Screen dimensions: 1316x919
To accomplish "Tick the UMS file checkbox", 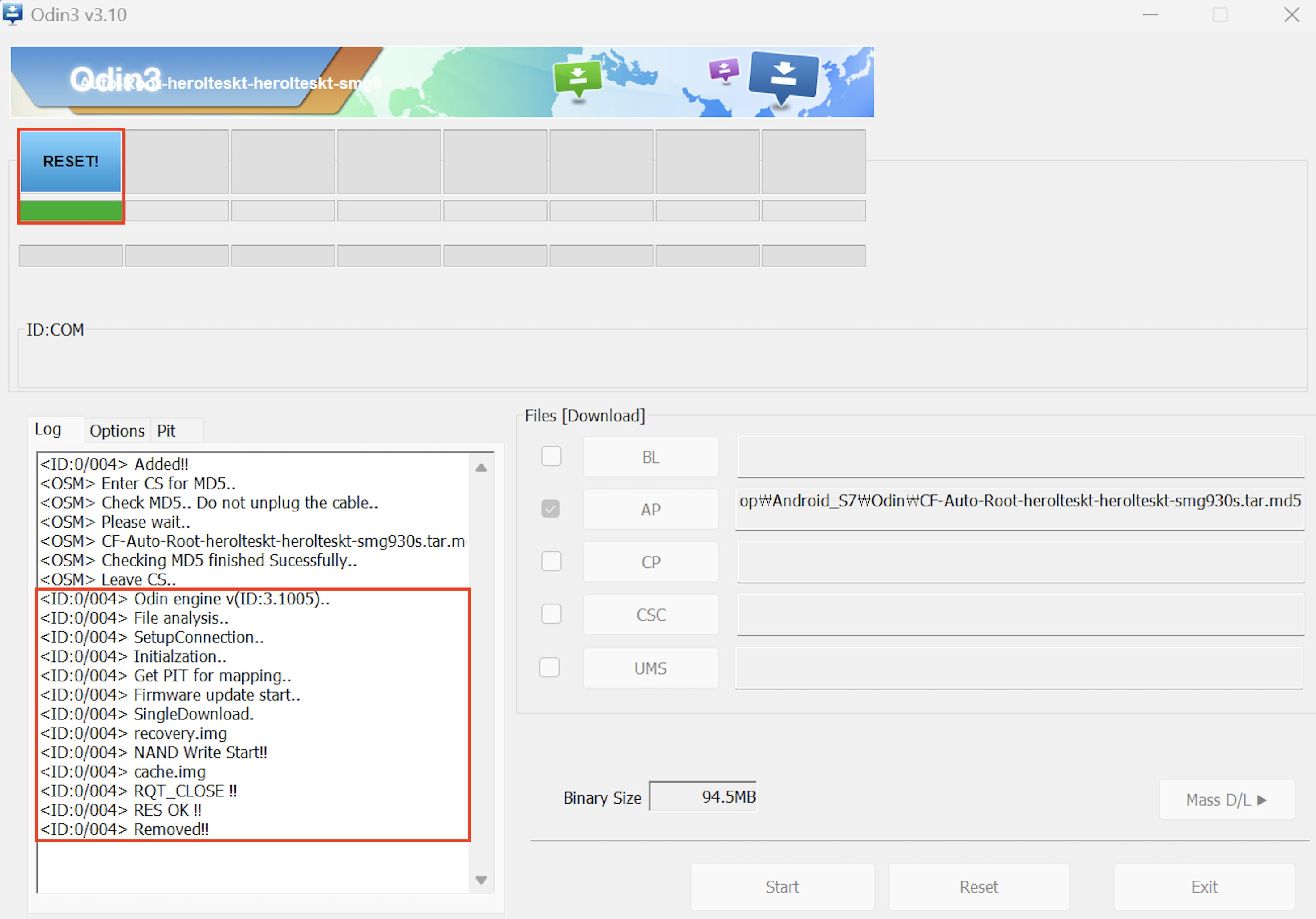I will coord(549,667).
